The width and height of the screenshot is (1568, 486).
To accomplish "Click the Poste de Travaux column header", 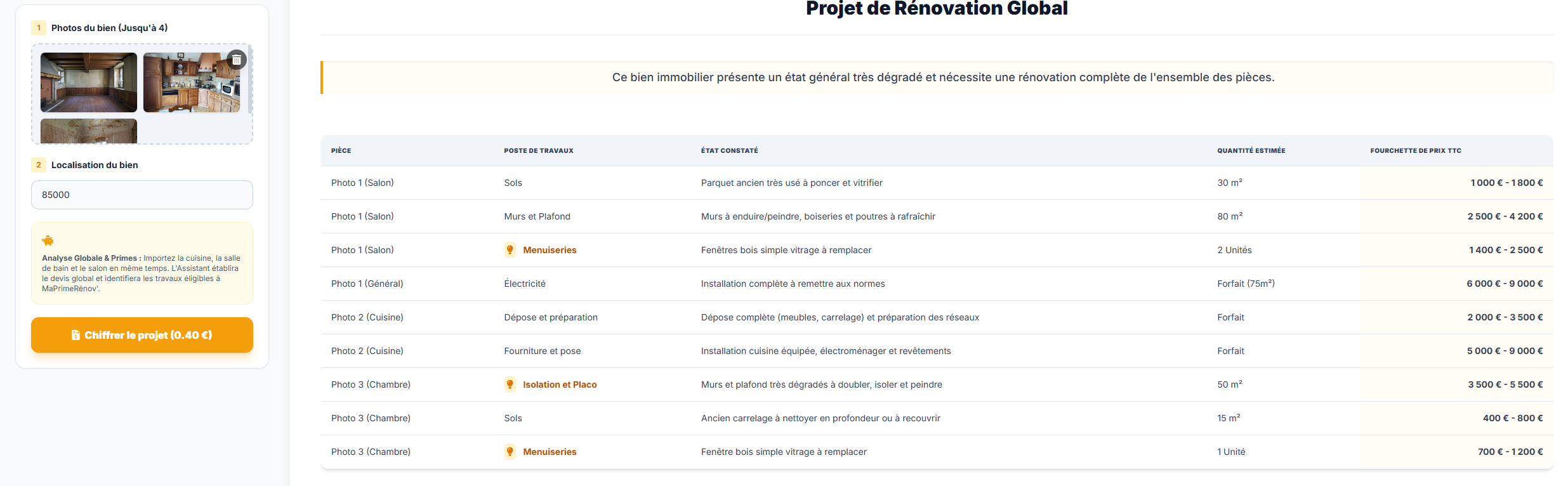I will [x=538, y=150].
